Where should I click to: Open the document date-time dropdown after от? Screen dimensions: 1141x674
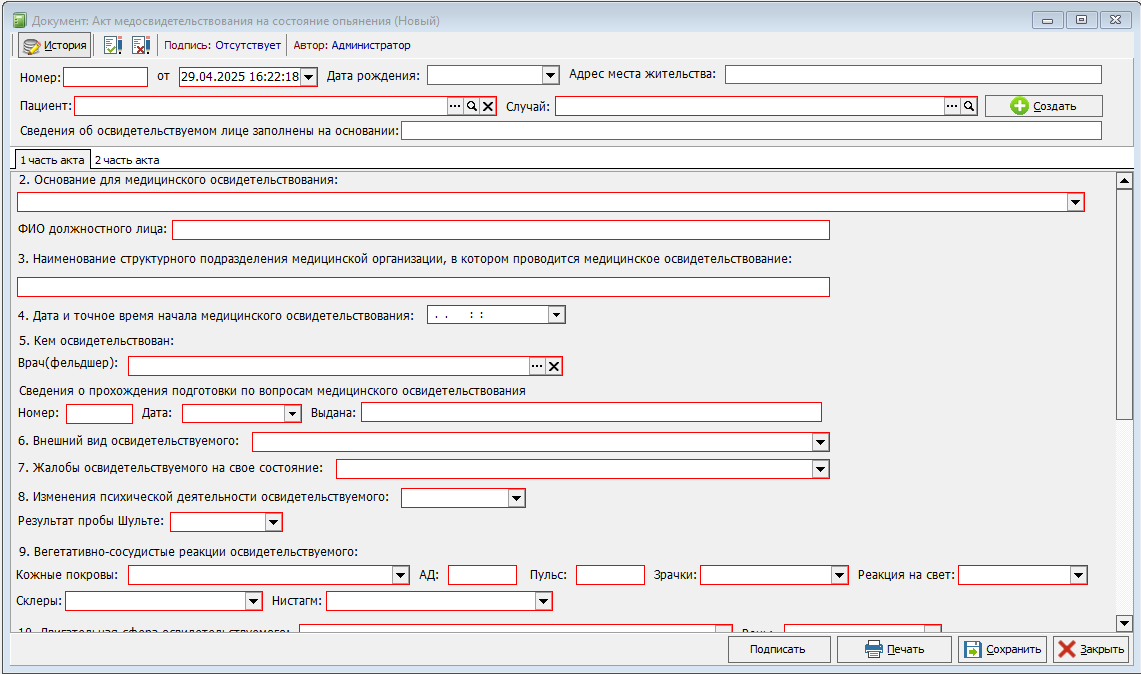pyautogui.click(x=309, y=76)
